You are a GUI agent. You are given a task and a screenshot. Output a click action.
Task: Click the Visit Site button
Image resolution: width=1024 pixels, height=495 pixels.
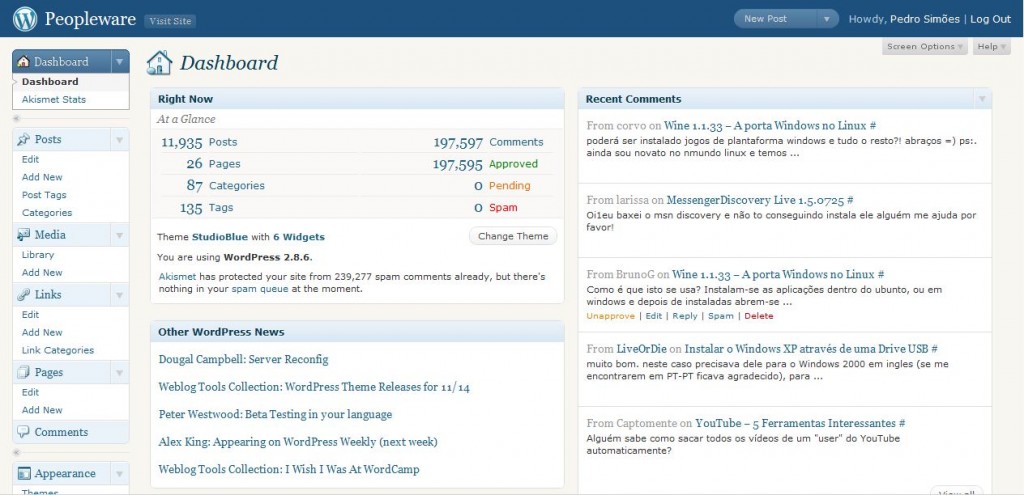pos(170,21)
